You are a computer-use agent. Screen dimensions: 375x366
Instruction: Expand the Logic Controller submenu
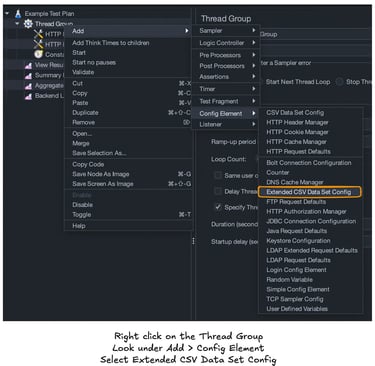pos(226,43)
